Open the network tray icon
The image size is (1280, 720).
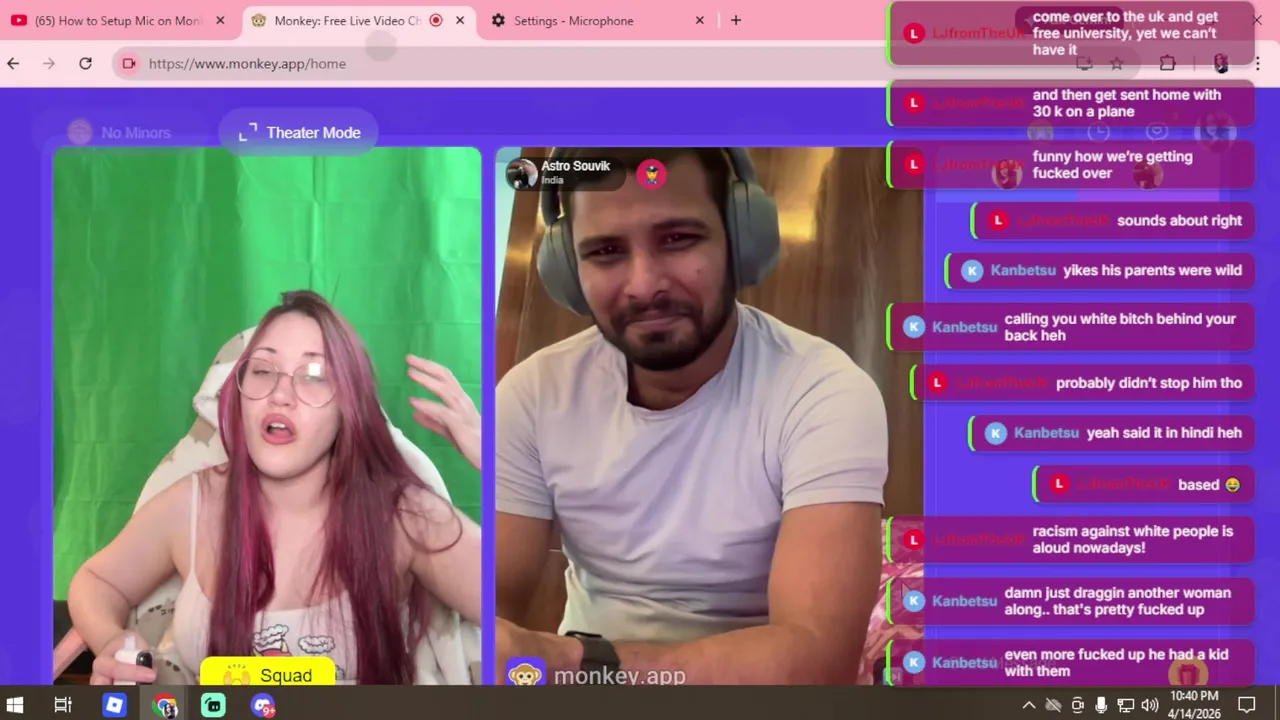(1125, 705)
